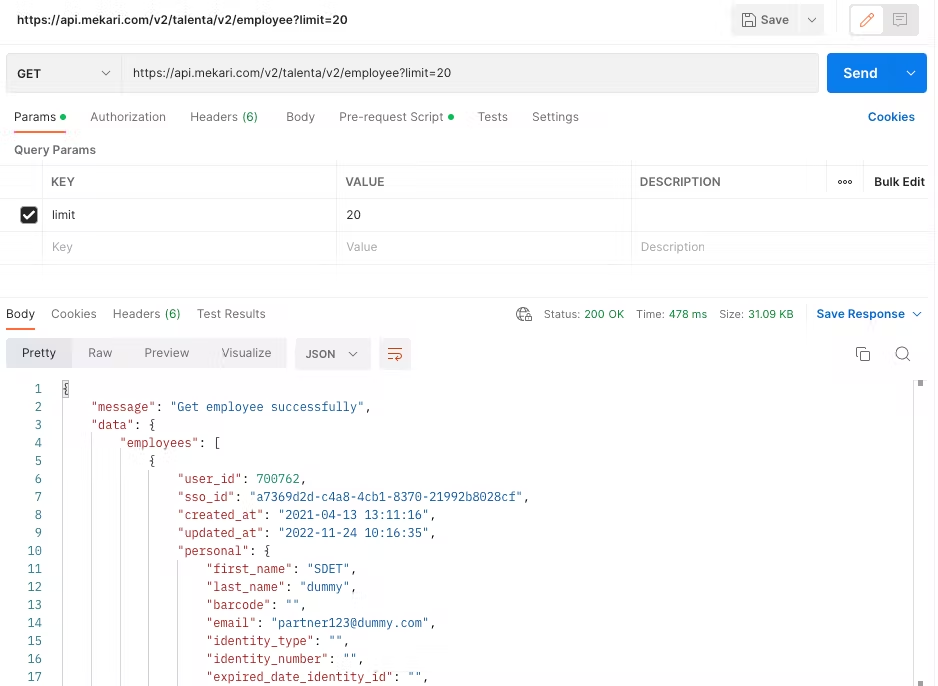Switch to the request Body tab

click(x=300, y=117)
